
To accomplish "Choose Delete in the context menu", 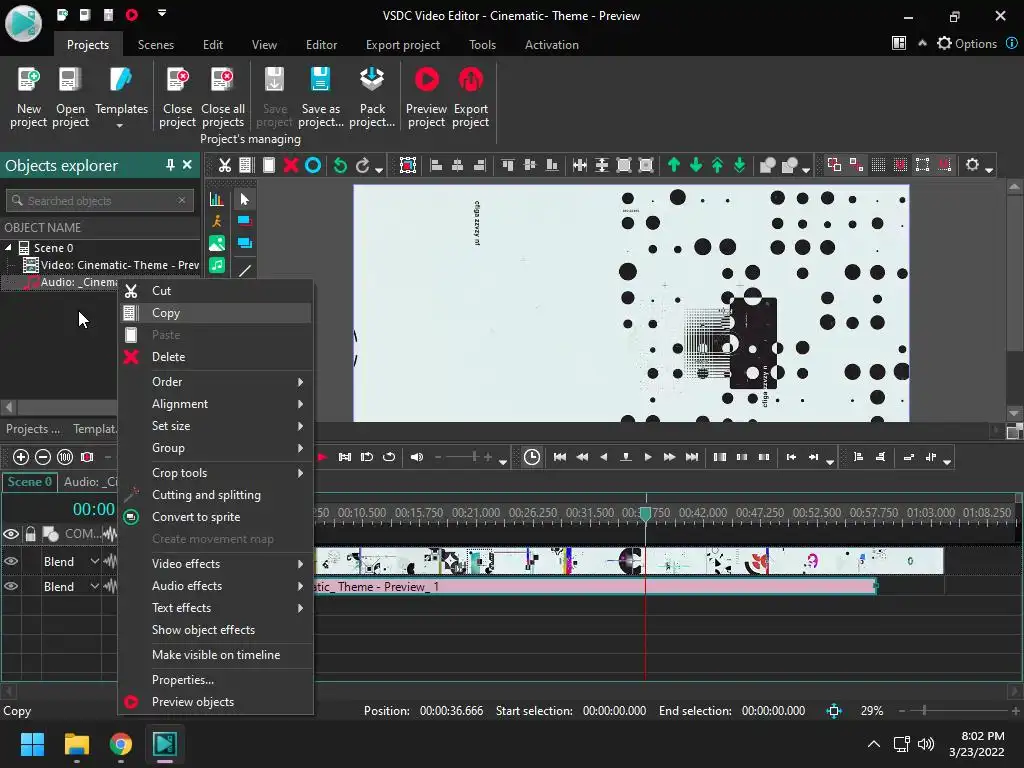I will [216, 357].
